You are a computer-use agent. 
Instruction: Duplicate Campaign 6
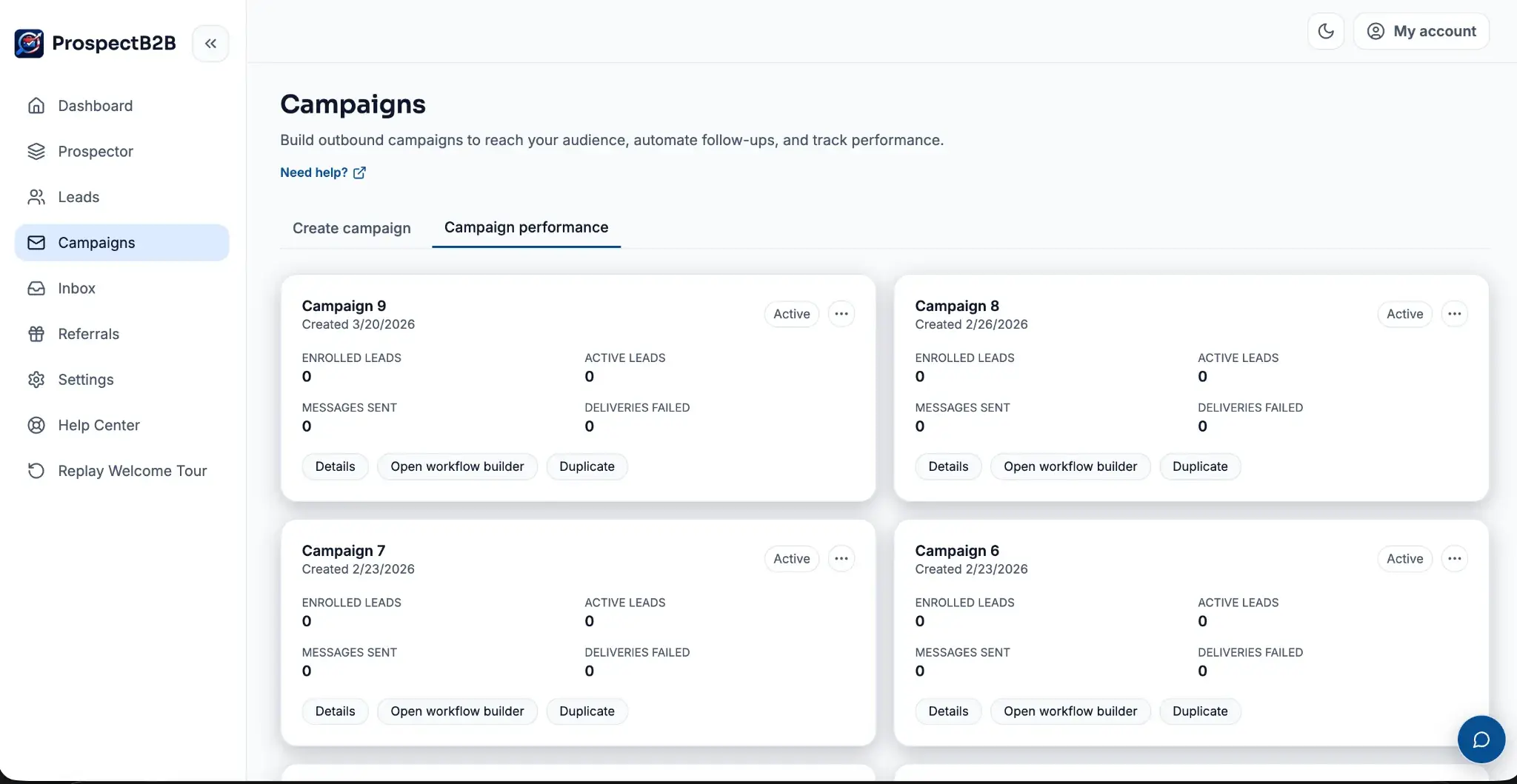pos(1200,711)
